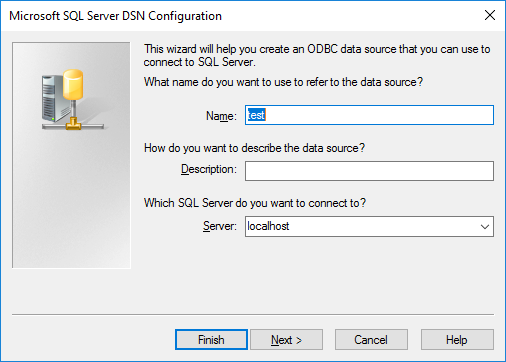The image size is (506, 362).
Task: Click the "Name:" label
Action: 221,116
